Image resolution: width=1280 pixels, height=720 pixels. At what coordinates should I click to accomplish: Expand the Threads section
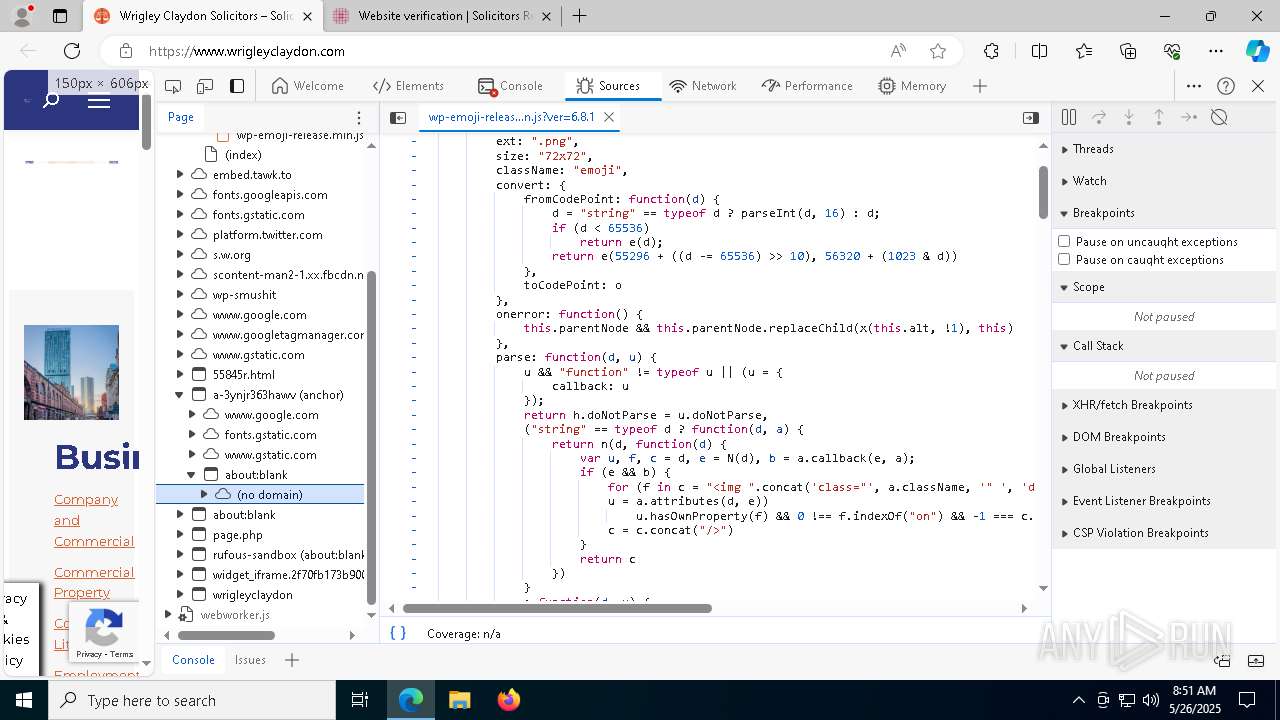coord(1165,149)
